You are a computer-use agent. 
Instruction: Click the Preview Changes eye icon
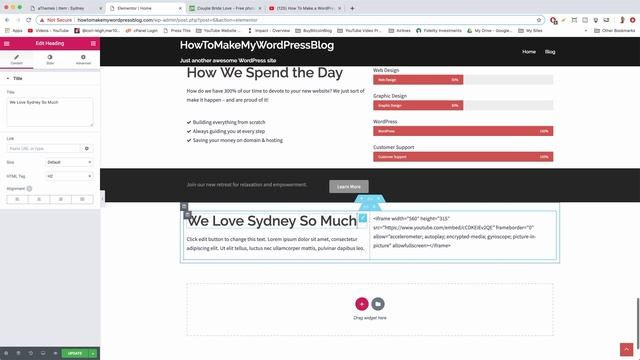55,353
